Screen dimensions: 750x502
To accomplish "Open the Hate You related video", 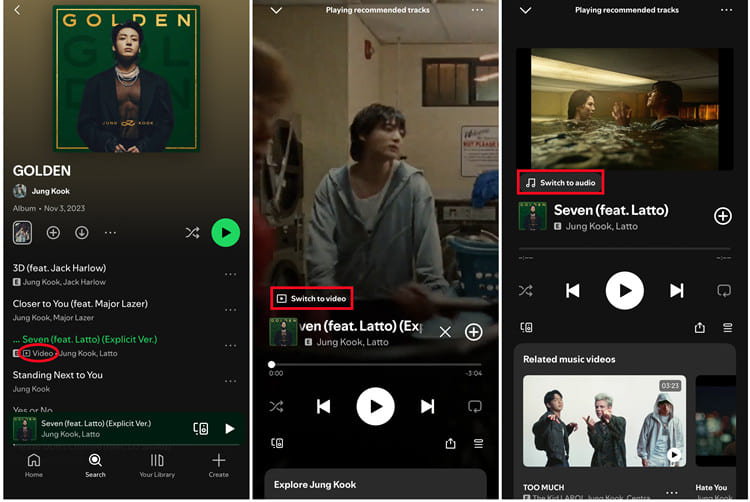I will 716,421.
